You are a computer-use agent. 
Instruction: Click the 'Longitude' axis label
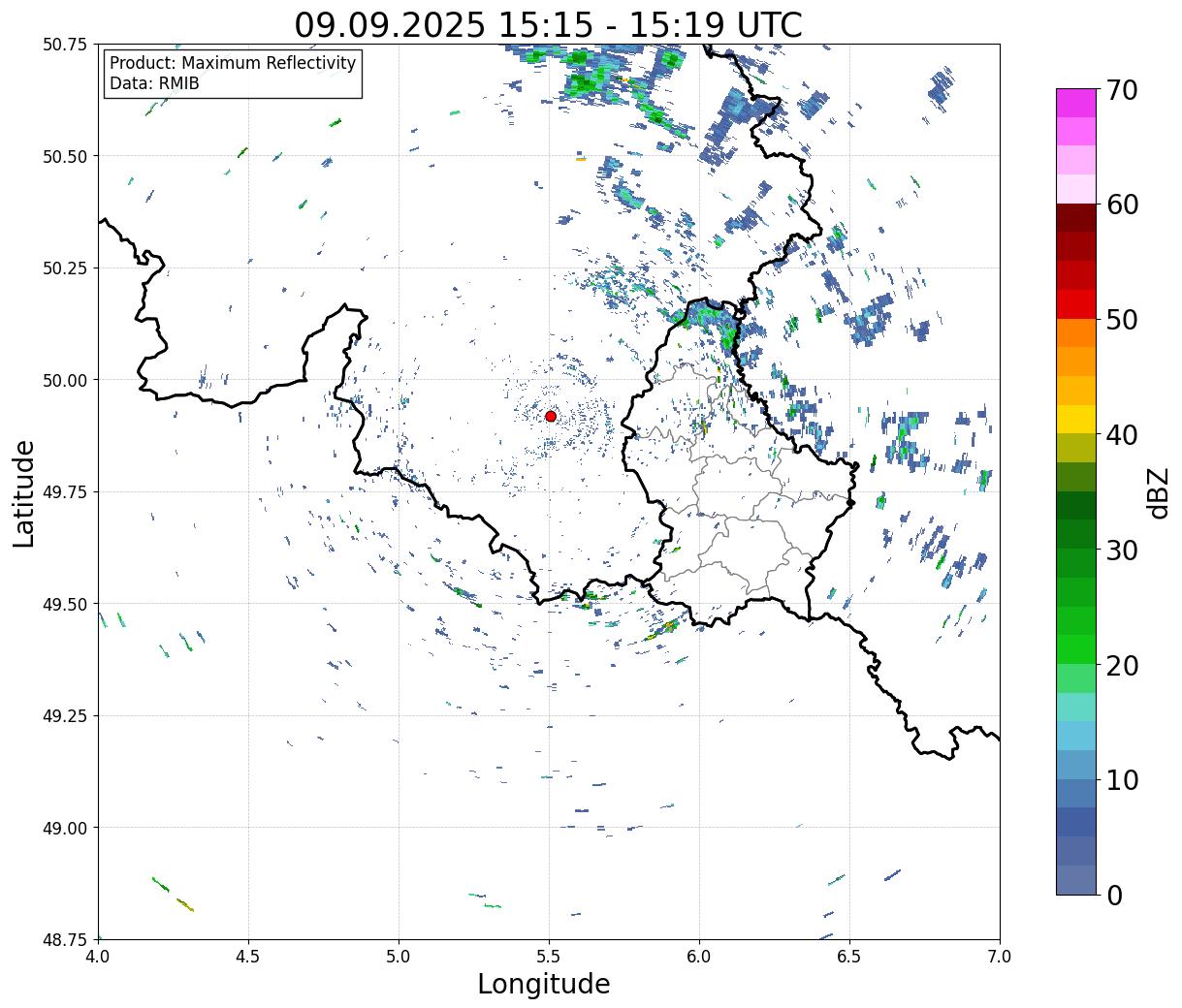pos(544,984)
